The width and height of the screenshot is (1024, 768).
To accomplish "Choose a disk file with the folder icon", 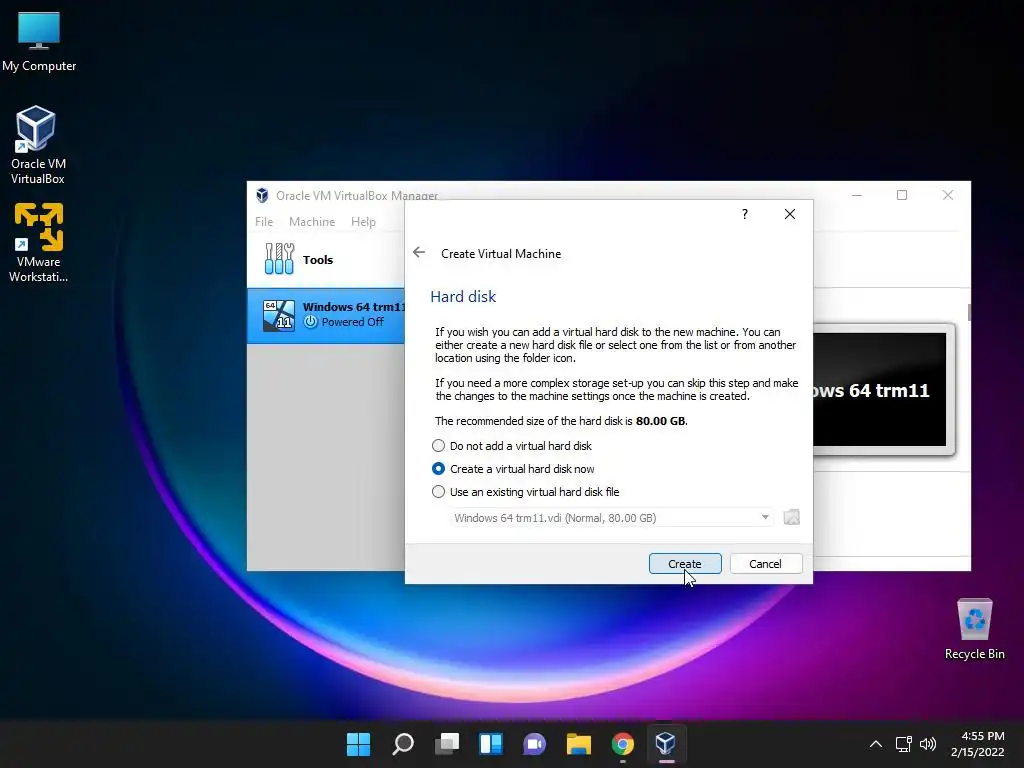I will coord(792,517).
